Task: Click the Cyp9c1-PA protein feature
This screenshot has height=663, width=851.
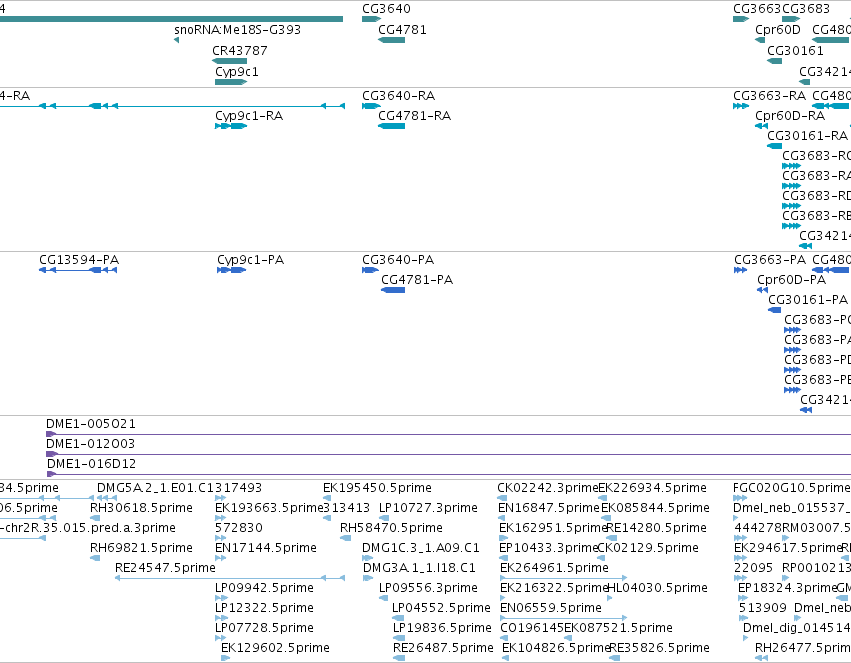Action: click(231, 270)
